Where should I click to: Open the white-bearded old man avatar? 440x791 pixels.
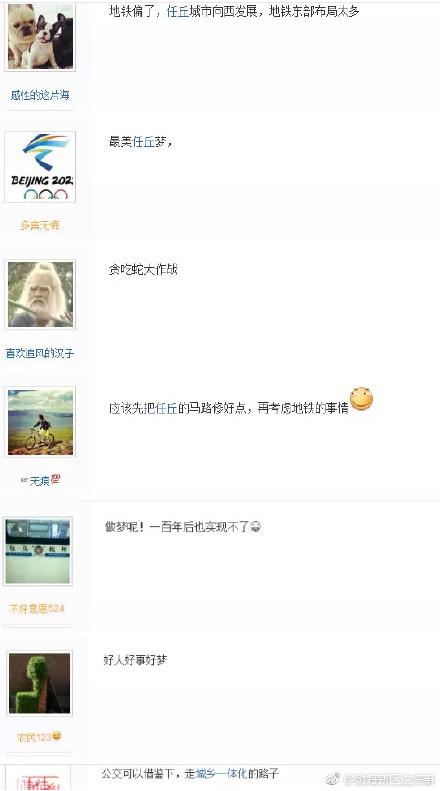pyautogui.click(x=40, y=295)
